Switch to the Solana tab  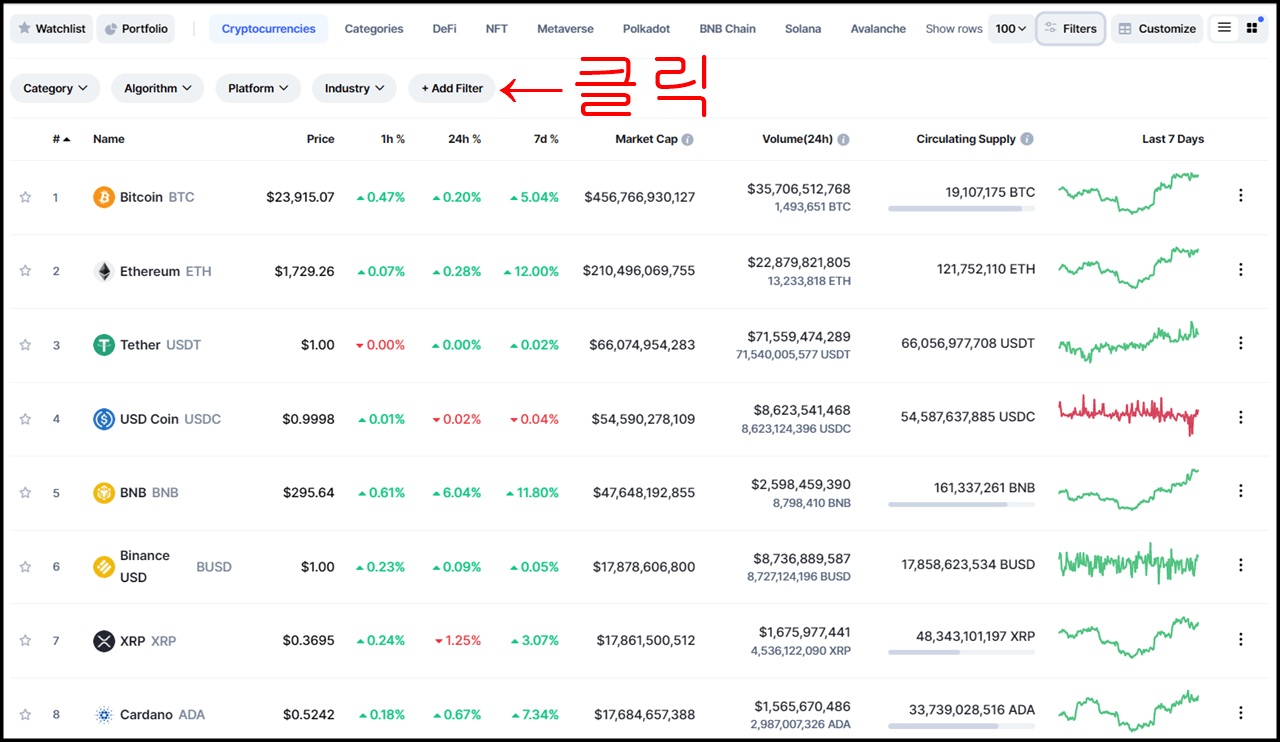(803, 29)
